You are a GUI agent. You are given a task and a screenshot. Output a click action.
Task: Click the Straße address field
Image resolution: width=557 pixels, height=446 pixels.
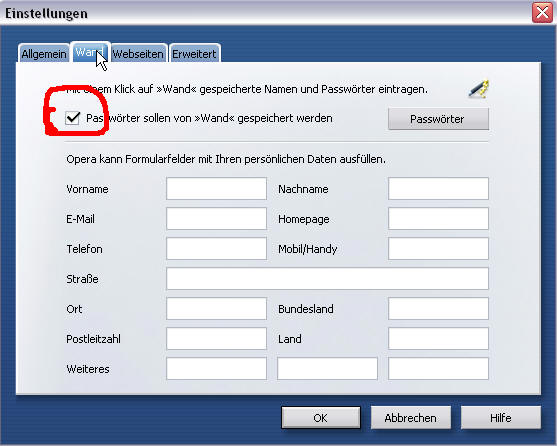click(327, 278)
